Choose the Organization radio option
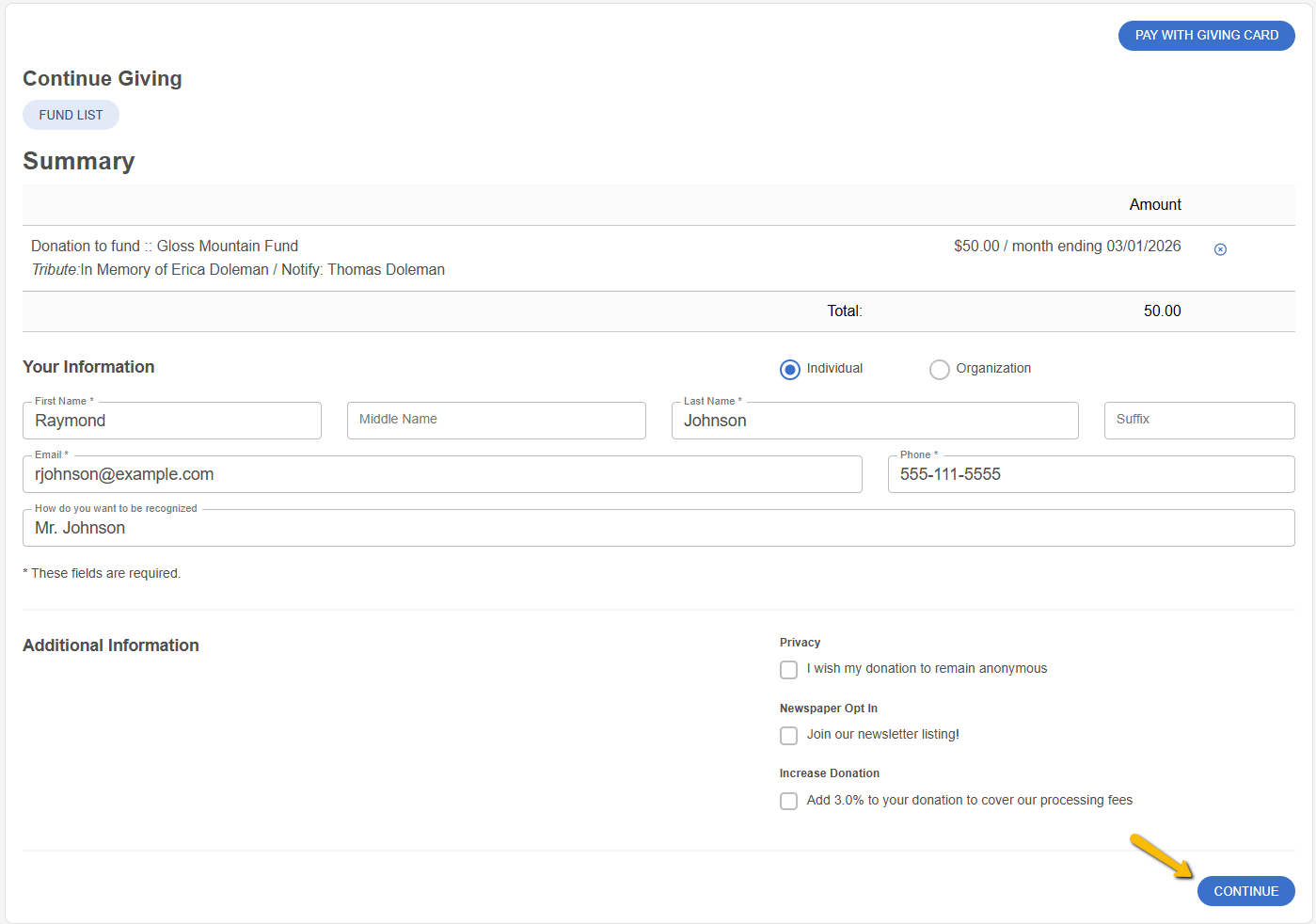 pos(940,370)
